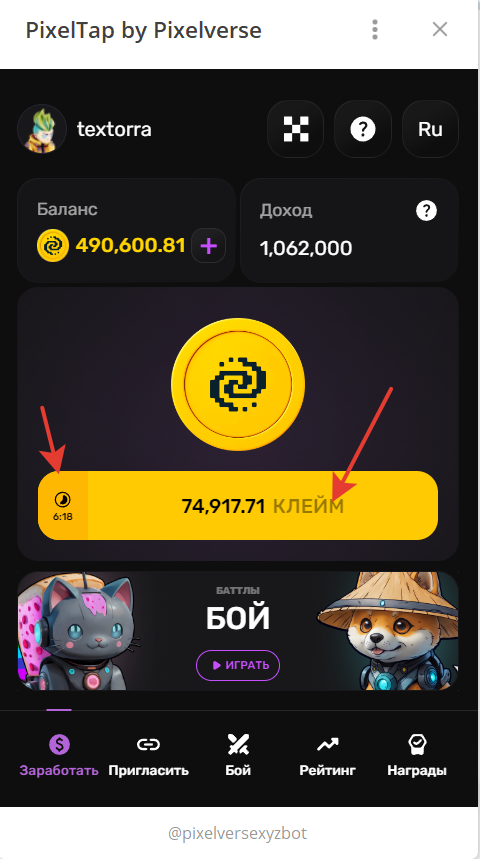Click the textorra username
This screenshot has height=859, width=480.
pyautogui.click(x=114, y=130)
